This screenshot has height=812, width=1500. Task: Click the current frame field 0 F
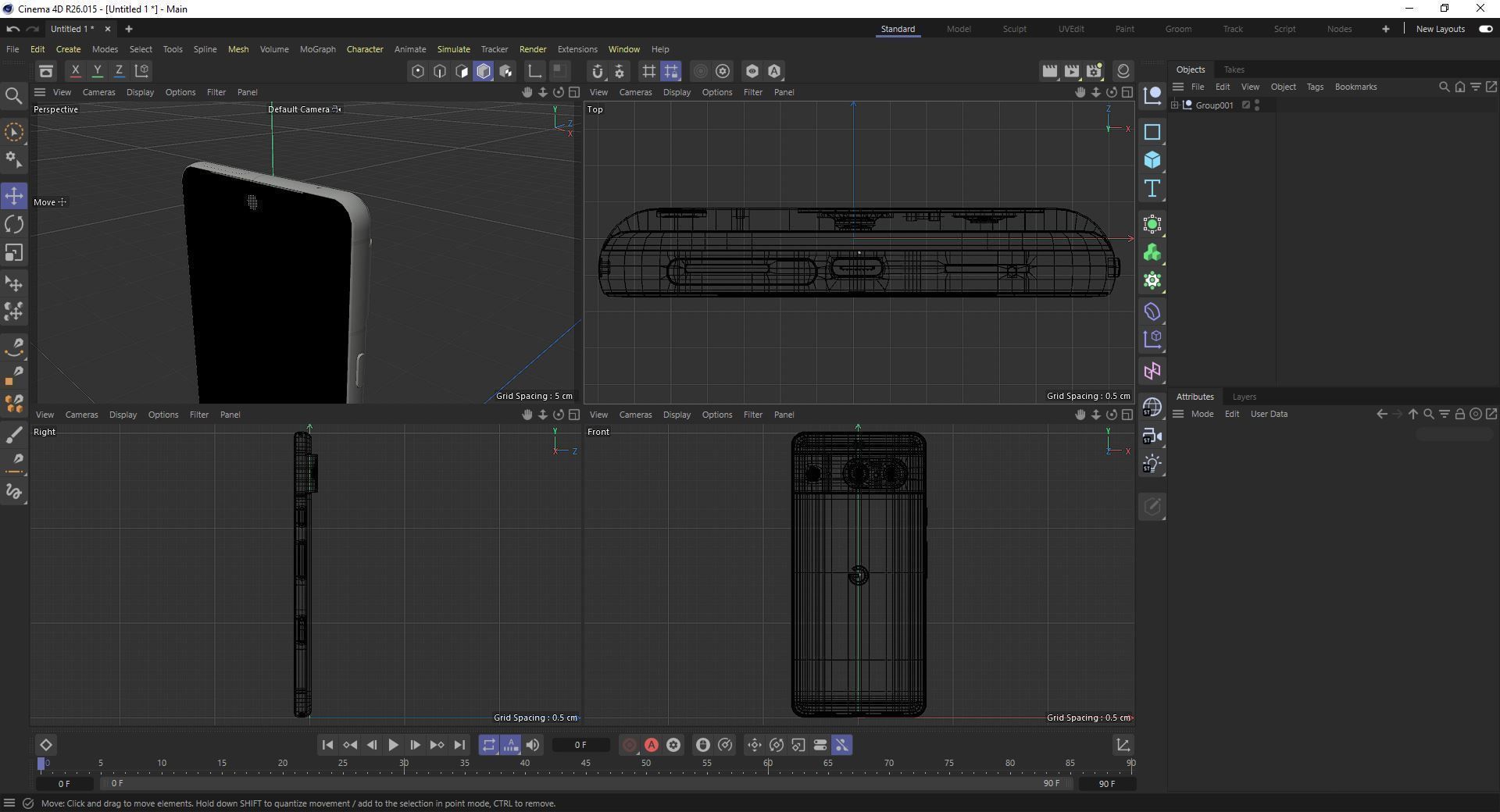[x=580, y=745]
